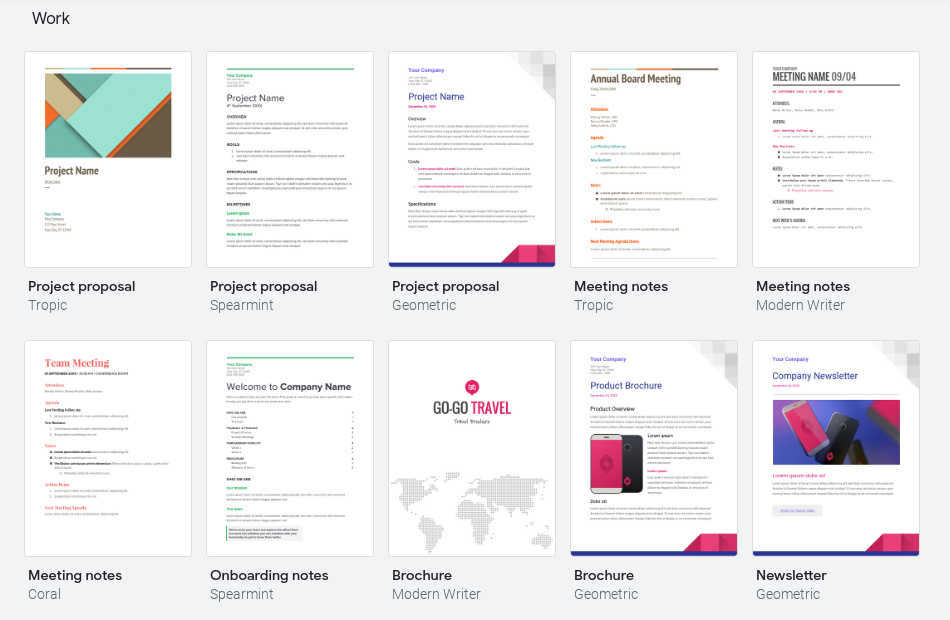Screen dimensions: 950x620
Task: Open the Project proposal Tropic template thumbnail
Action: pyautogui.click(x=108, y=160)
